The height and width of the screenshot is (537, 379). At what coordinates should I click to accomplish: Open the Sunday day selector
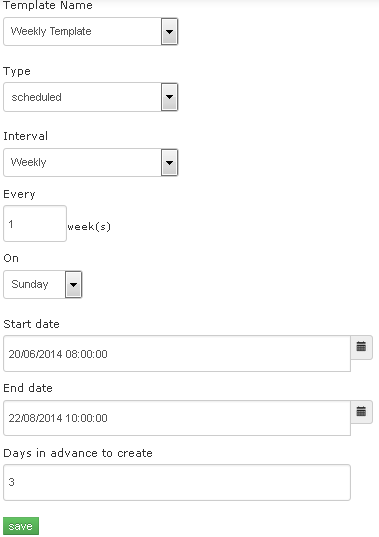click(42, 285)
